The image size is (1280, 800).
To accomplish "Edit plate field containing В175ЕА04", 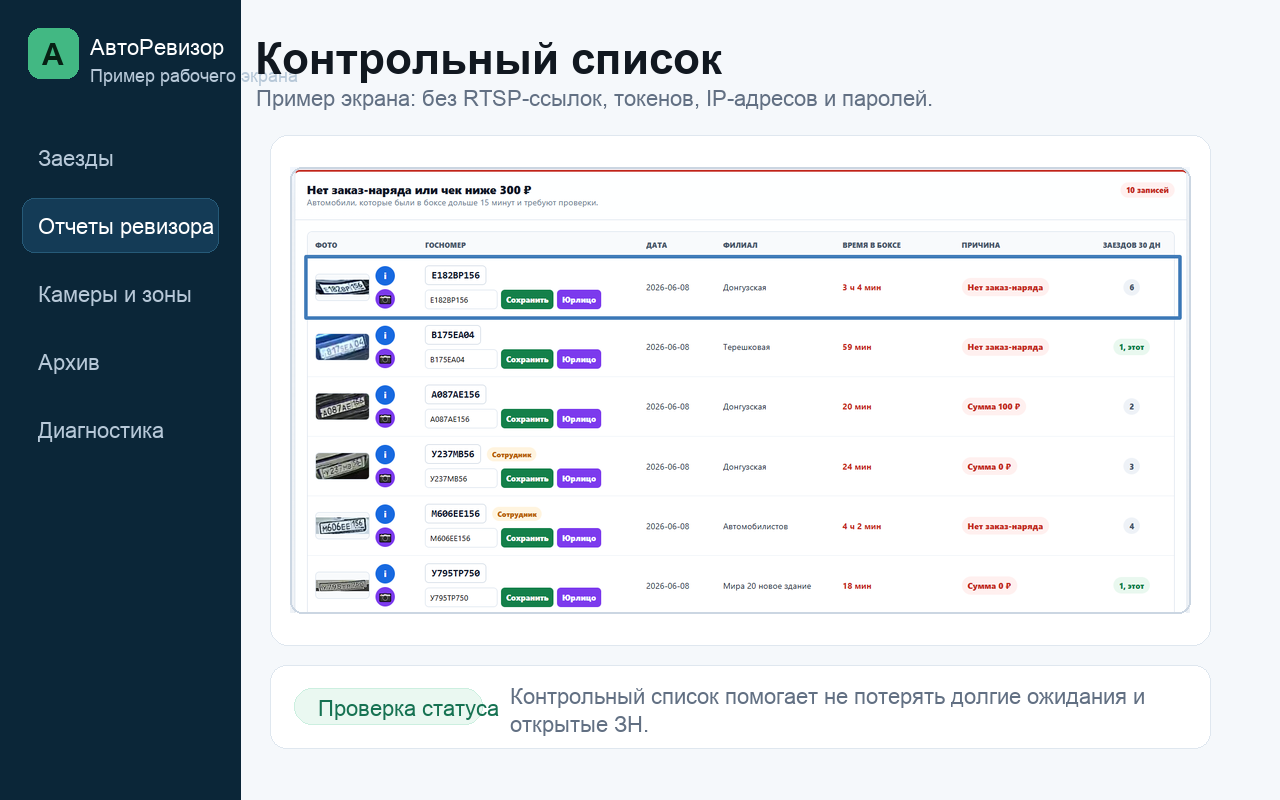I will pos(461,359).
